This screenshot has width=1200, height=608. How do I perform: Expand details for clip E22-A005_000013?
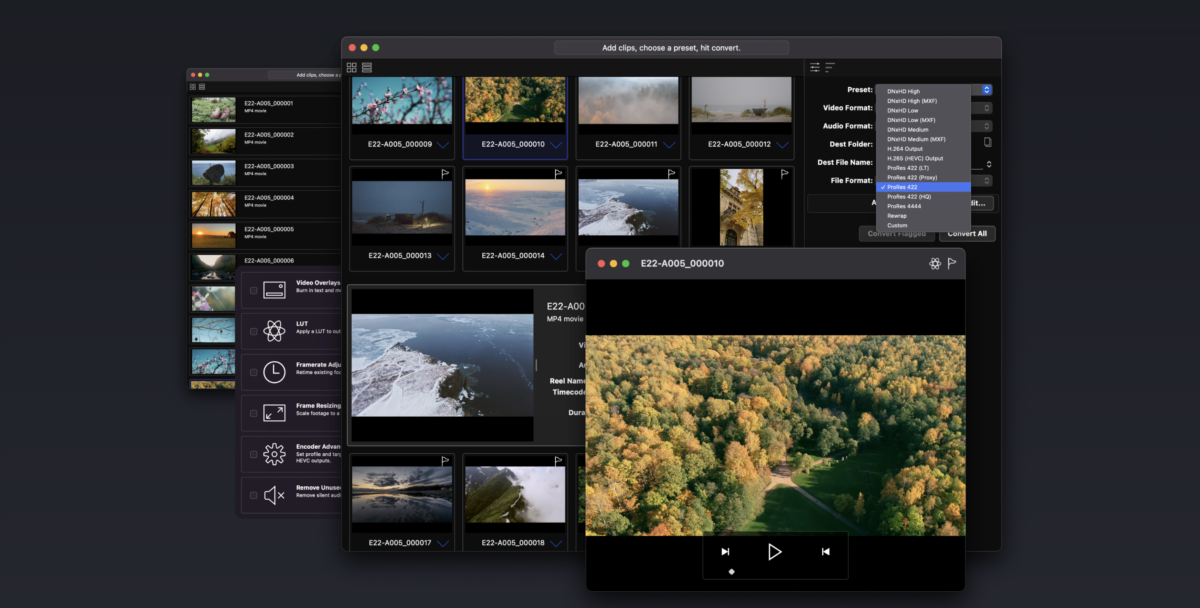click(x=443, y=256)
